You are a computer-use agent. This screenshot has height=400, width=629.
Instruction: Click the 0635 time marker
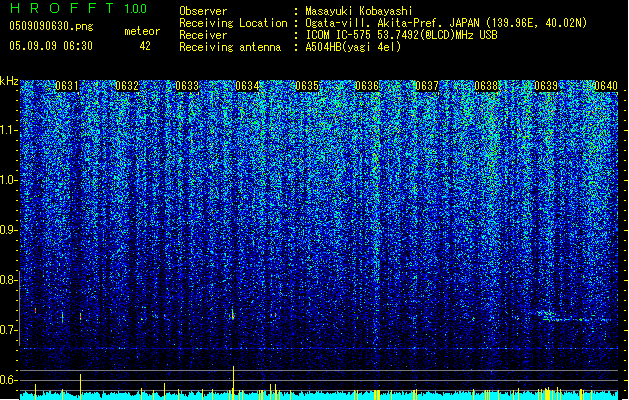307,86
